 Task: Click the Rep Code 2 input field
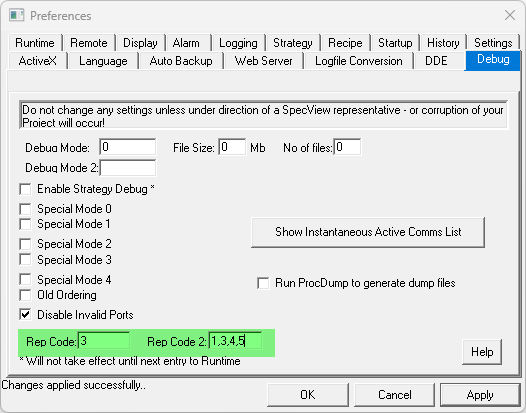pos(235,341)
